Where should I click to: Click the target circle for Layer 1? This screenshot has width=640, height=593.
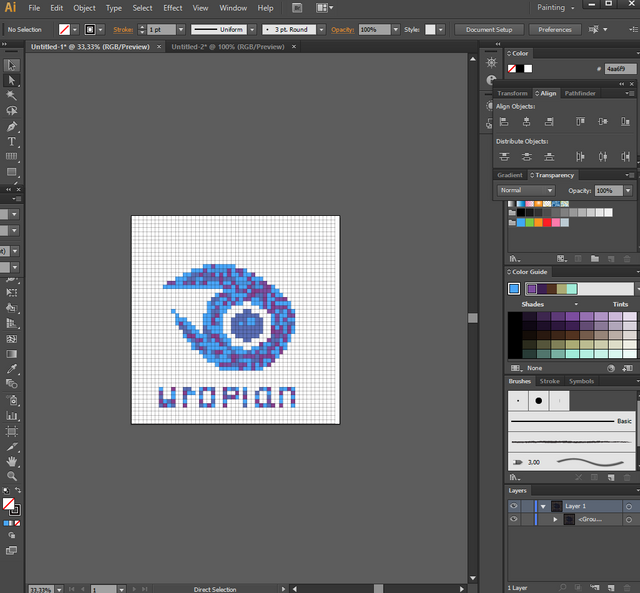pyautogui.click(x=629, y=506)
